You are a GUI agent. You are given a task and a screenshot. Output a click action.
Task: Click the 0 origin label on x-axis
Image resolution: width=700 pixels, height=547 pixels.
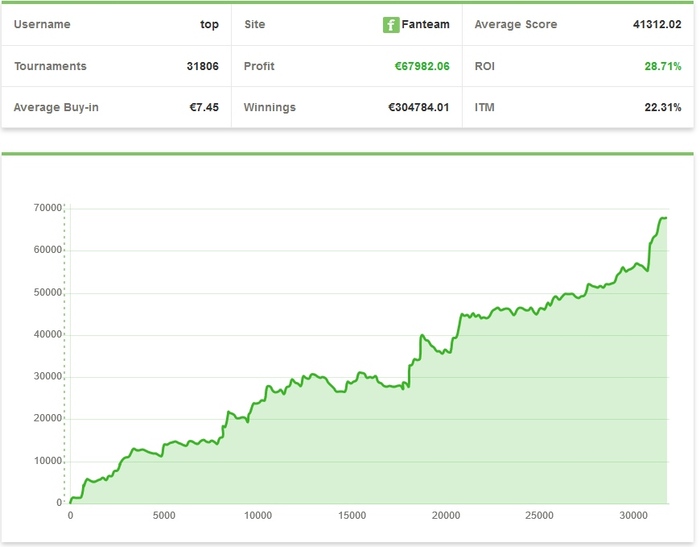pos(70,515)
